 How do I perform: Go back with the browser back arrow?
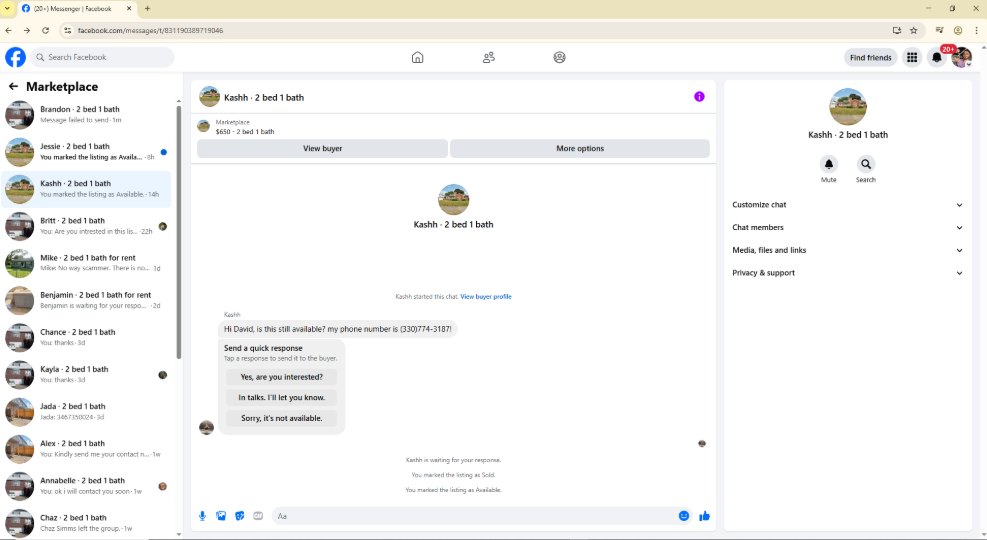8,30
